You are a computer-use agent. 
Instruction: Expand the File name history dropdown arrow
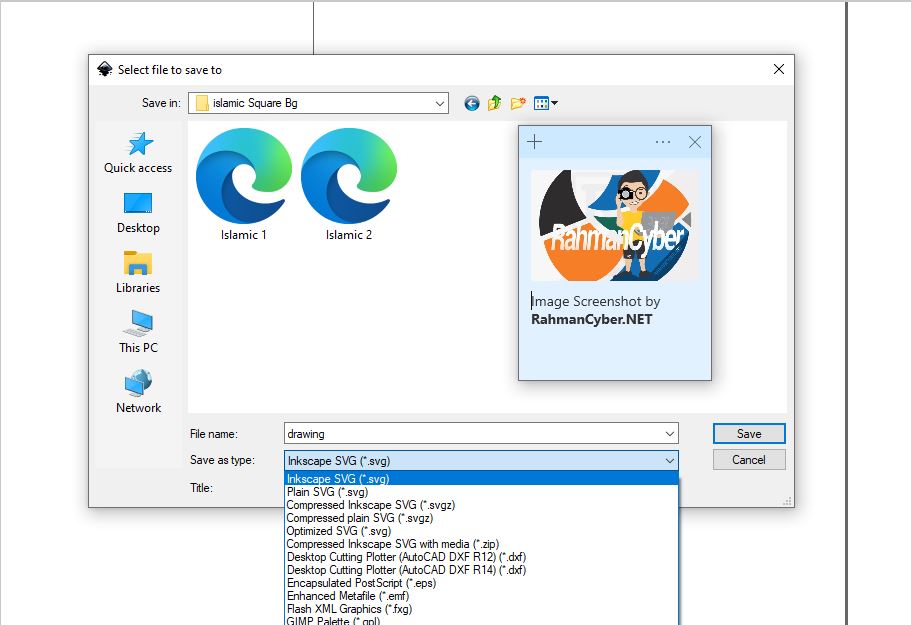click(x=670, y=434)
